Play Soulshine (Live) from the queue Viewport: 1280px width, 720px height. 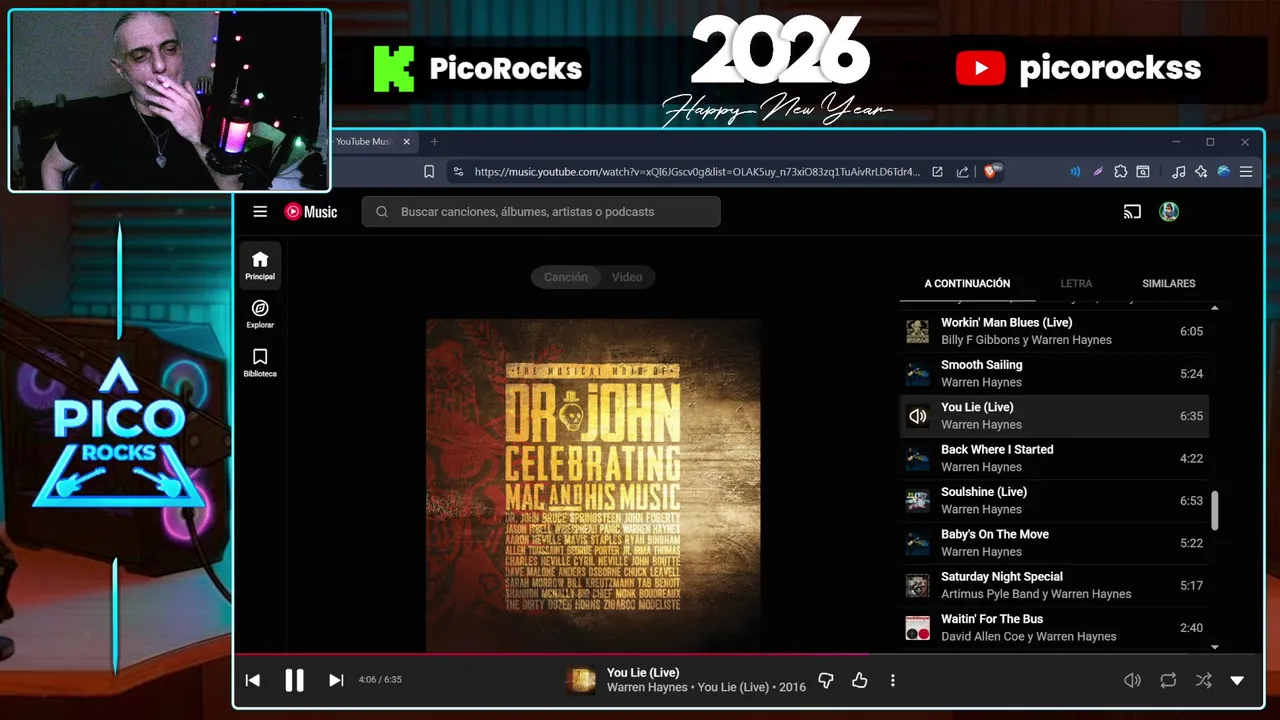1055,500
